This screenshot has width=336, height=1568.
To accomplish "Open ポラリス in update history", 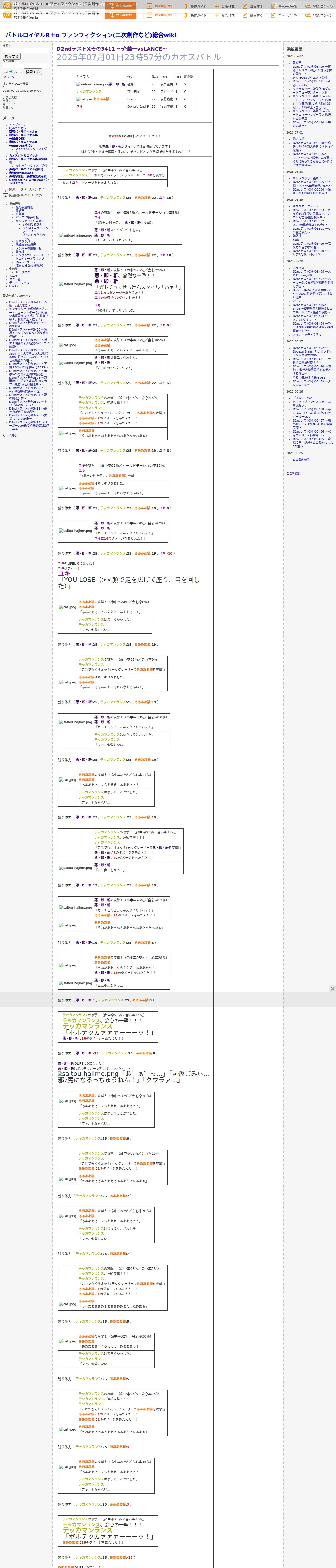I will (x=298, y=268).
